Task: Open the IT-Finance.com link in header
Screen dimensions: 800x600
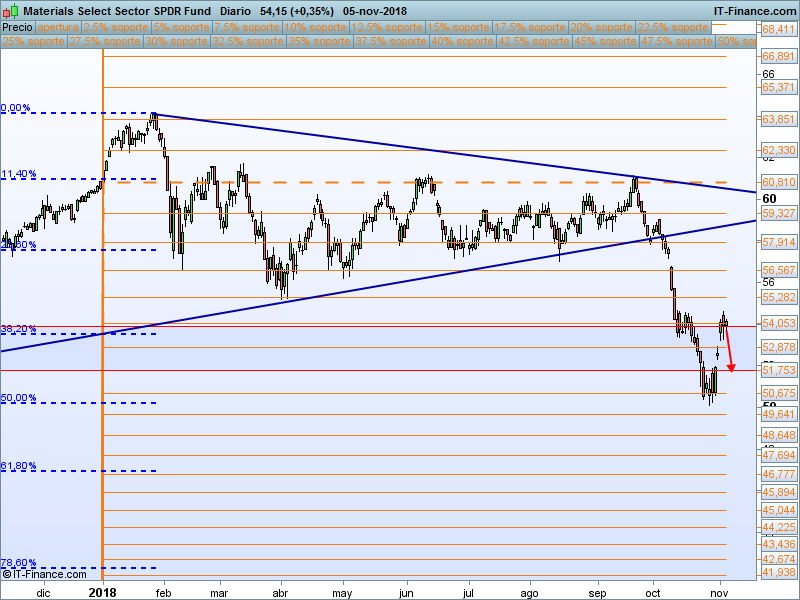Action: pos(756,11)
